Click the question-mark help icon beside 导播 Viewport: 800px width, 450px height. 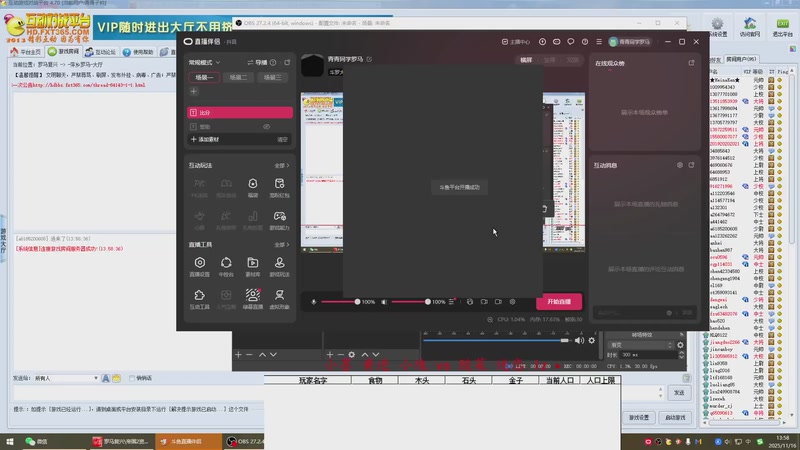point(273,62)
